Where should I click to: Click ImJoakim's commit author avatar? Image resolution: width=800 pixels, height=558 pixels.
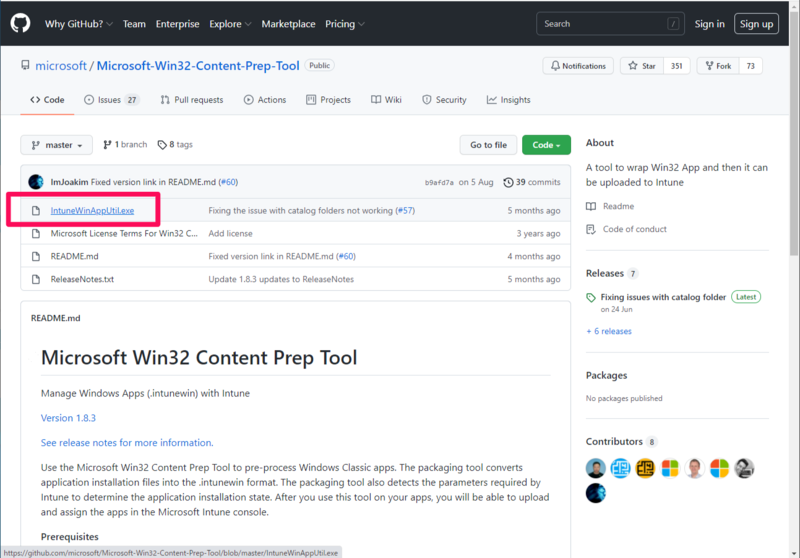36,182
